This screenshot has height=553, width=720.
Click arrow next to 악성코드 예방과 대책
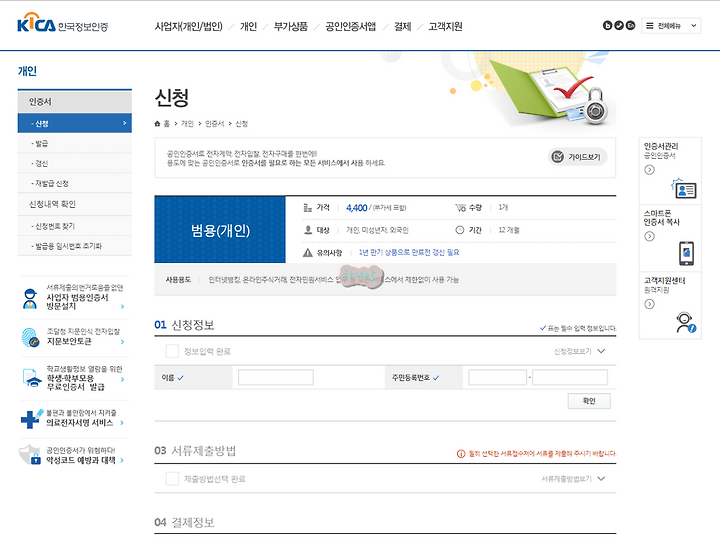[122, 460]
